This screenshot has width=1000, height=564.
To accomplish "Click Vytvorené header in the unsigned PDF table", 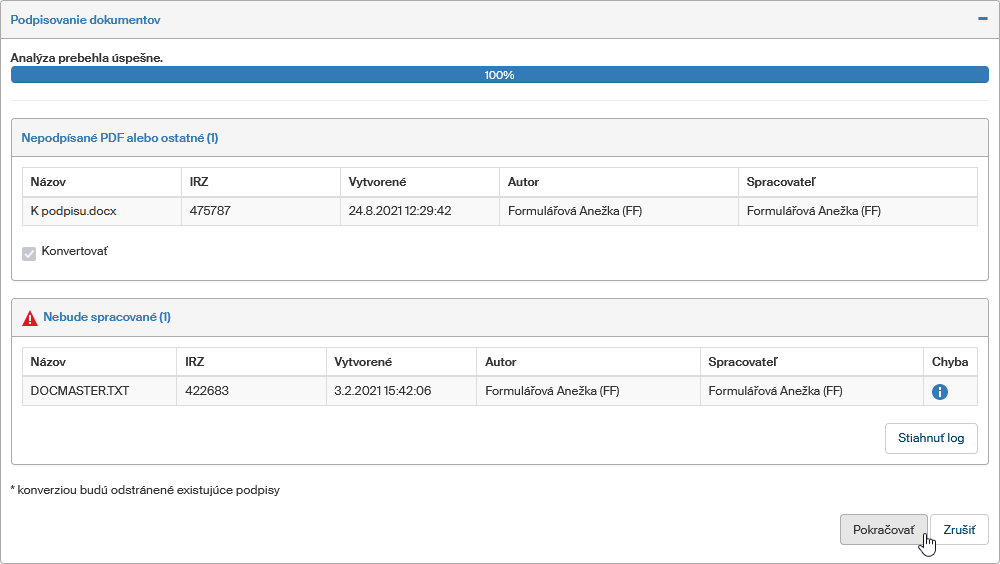I will [377, 182].
